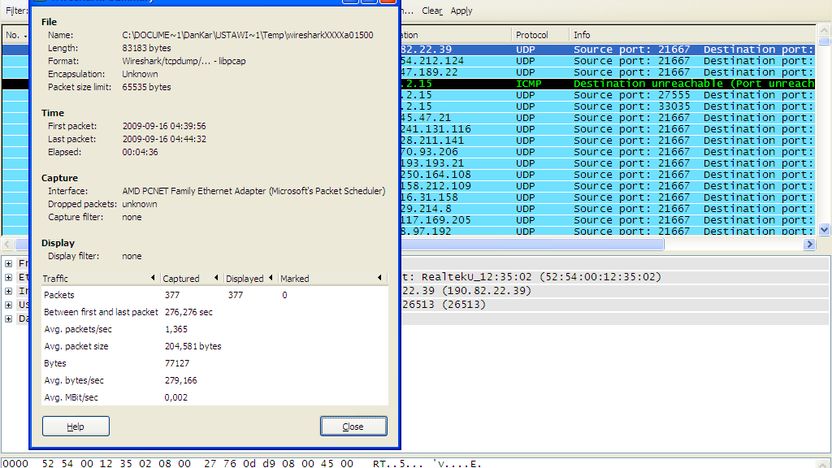Image resolution: width=832 pixels, height=468 pixels.
Task: Expand the Data tree row
Action: tap(8, 318)
